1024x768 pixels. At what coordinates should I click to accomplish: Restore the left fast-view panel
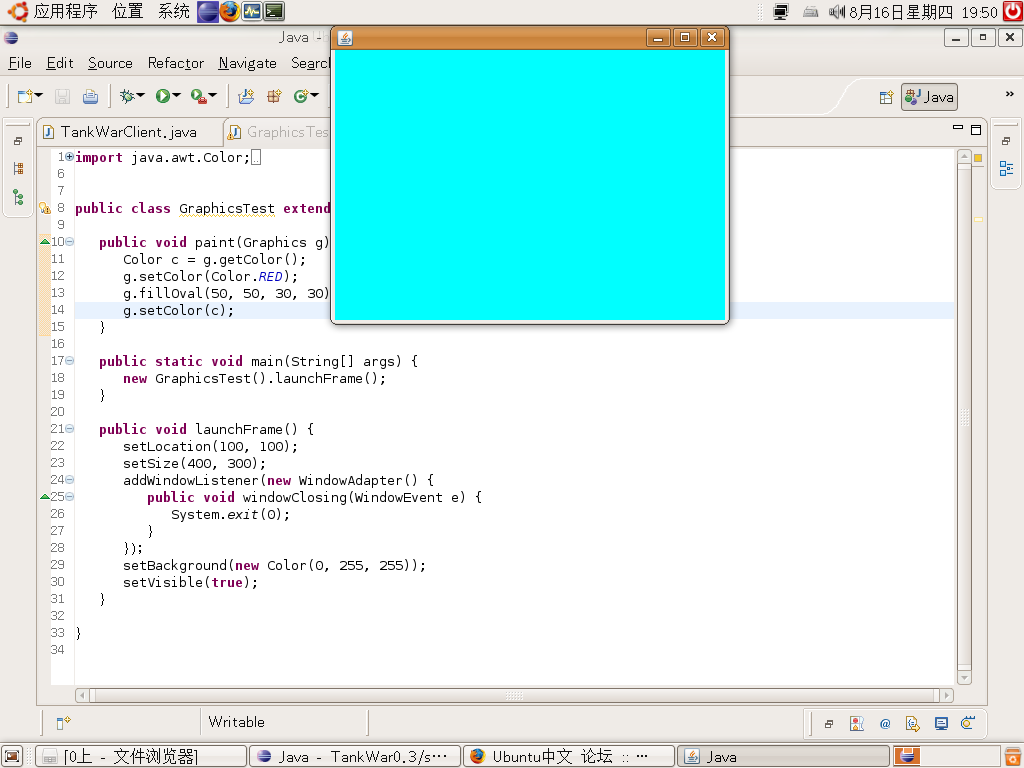click(18, 140)
